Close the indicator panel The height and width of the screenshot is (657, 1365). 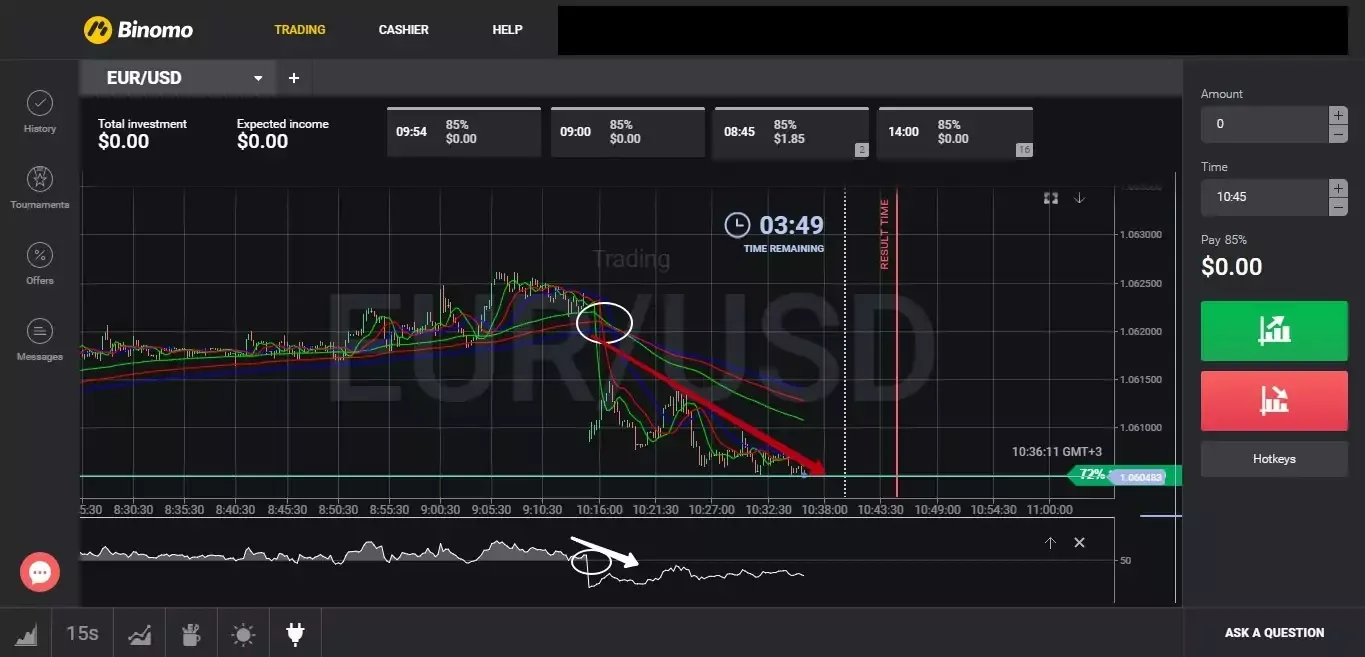(1079, 542)
